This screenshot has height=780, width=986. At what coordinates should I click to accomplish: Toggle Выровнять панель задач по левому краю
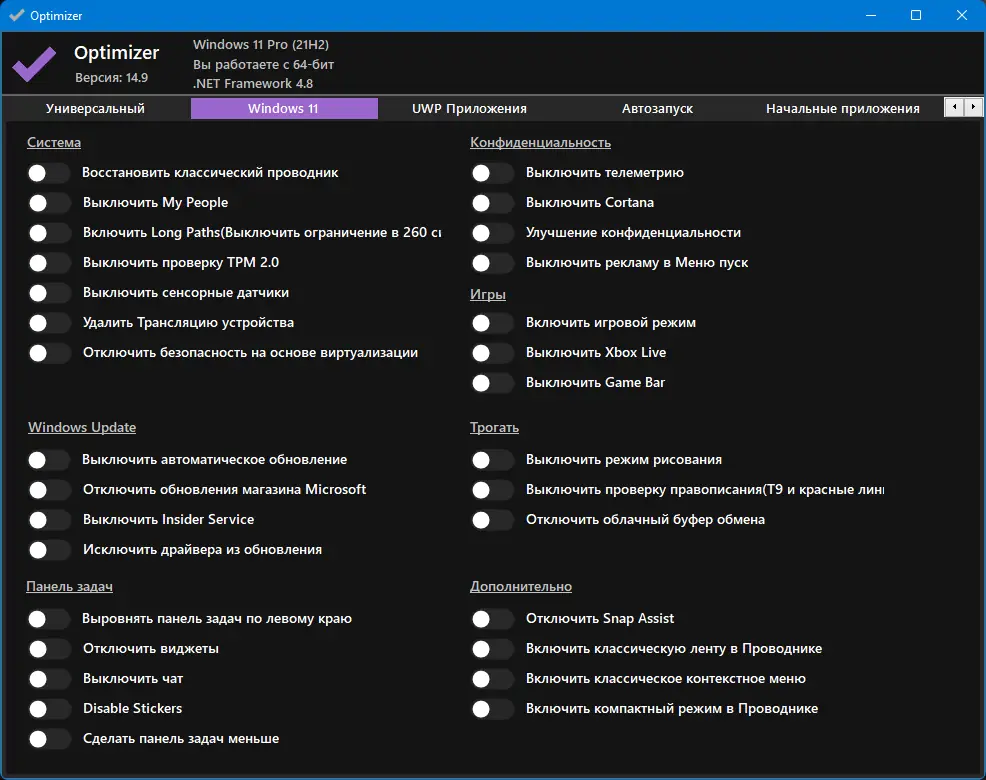point(48,619)
